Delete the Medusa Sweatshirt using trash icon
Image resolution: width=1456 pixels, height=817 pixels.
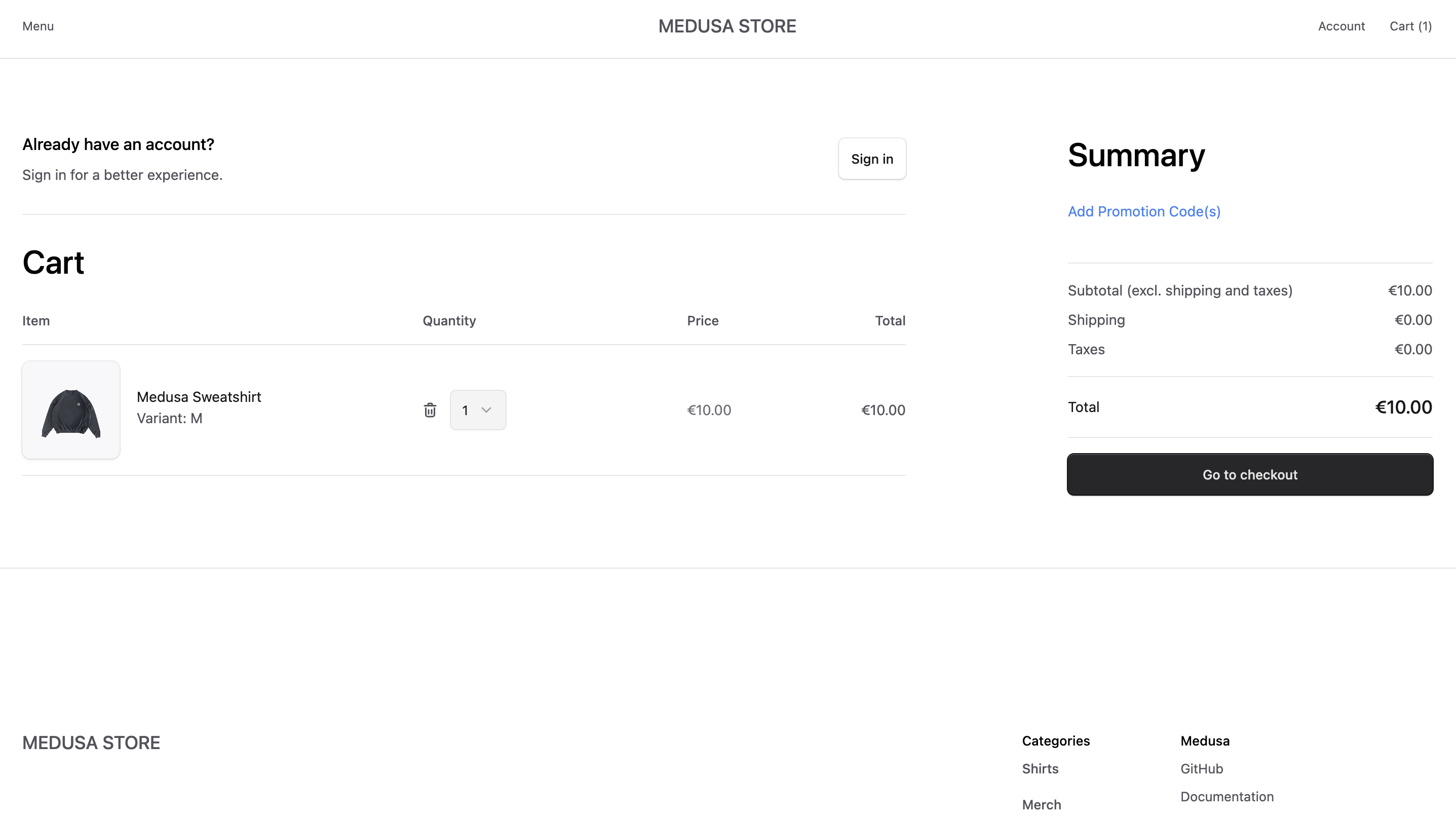430,410
